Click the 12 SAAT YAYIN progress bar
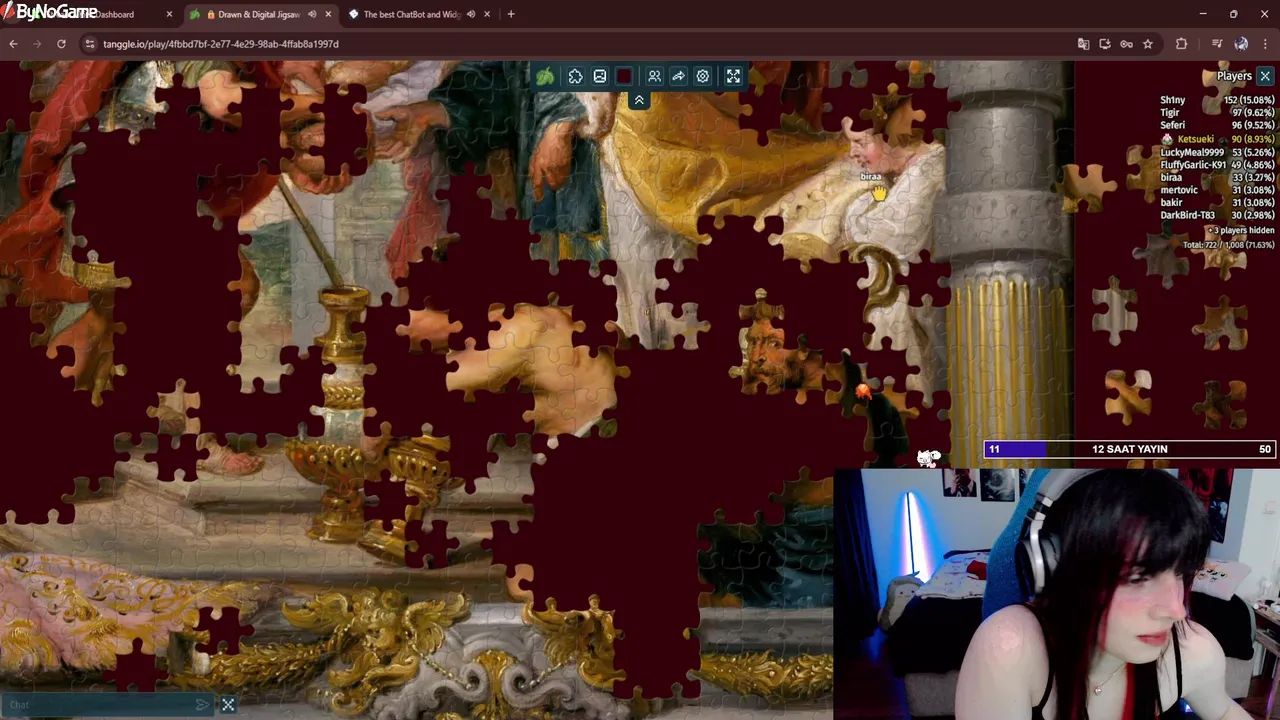 point(1130,449)
